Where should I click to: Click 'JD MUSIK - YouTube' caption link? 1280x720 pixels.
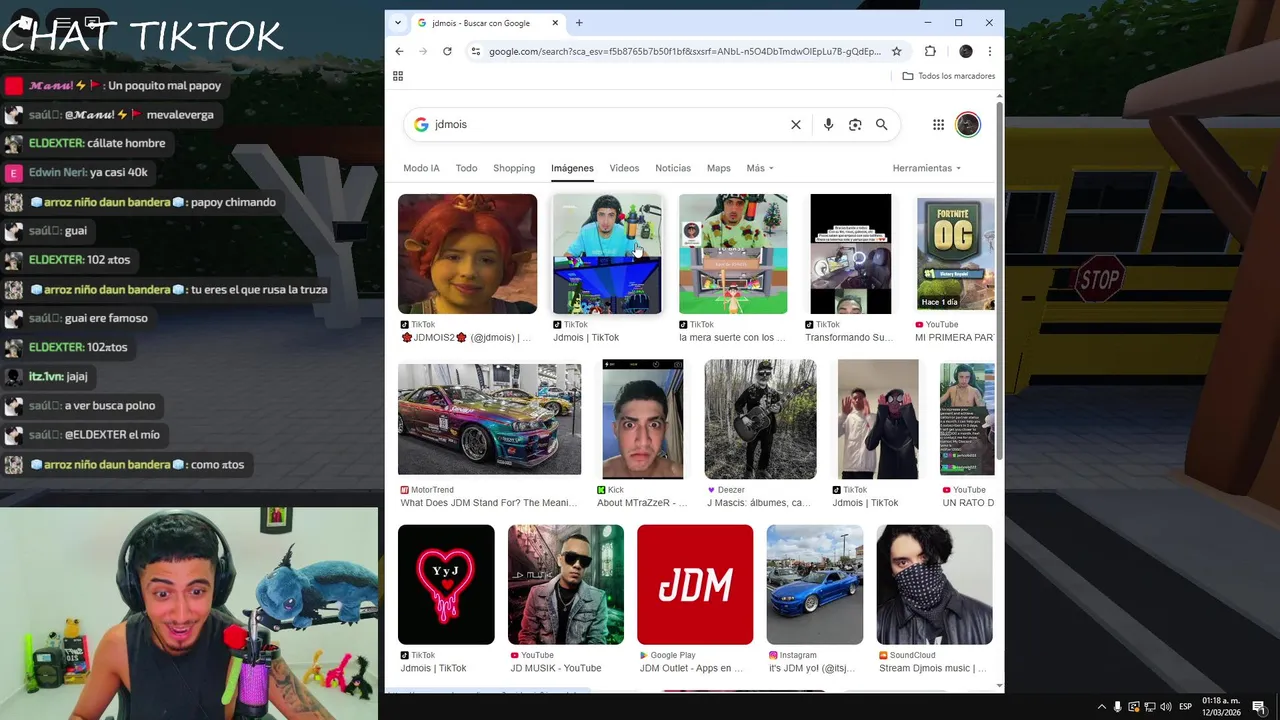(x=556, y=668)
